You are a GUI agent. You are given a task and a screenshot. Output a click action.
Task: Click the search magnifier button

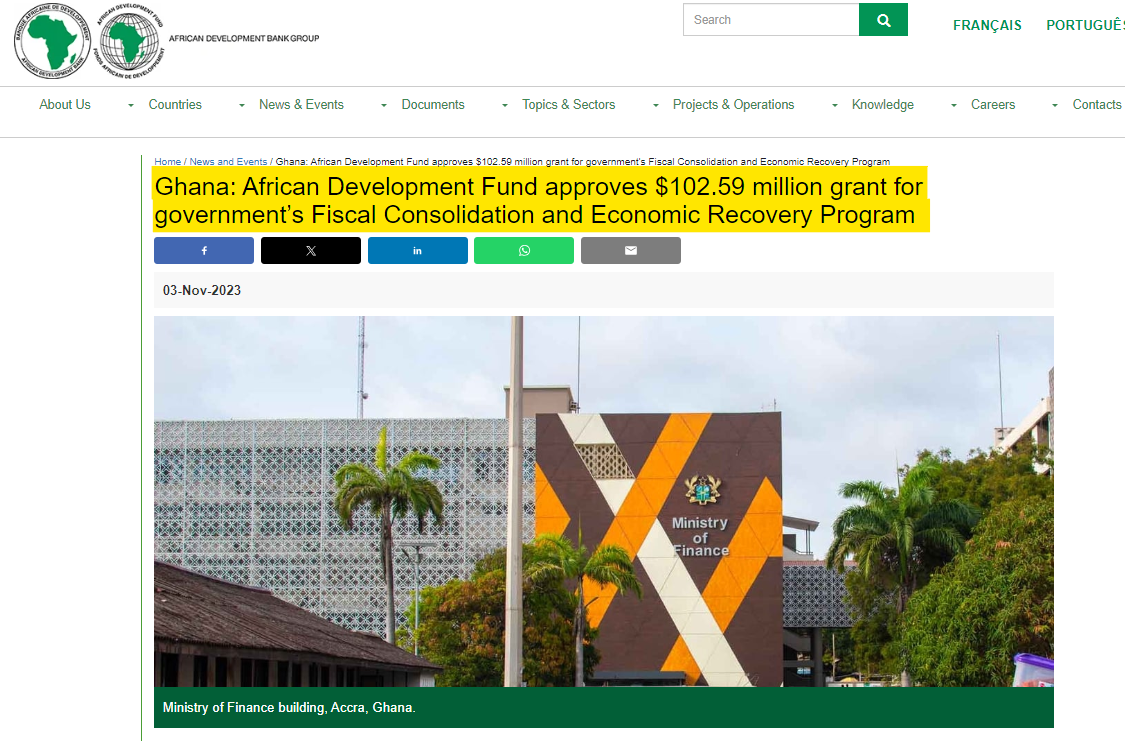pyautogui.click(x=883, y=20)
